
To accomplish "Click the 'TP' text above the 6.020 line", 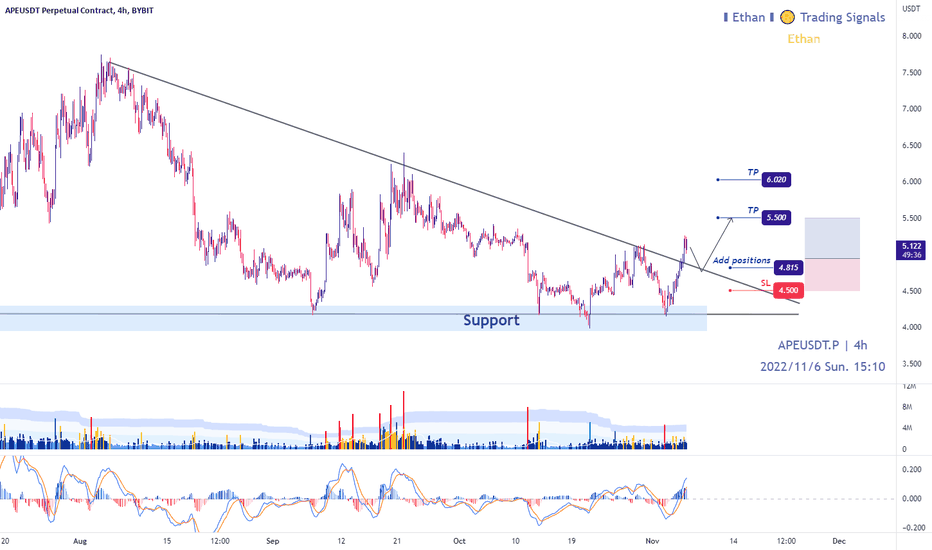I will click(x=753, y=172).
